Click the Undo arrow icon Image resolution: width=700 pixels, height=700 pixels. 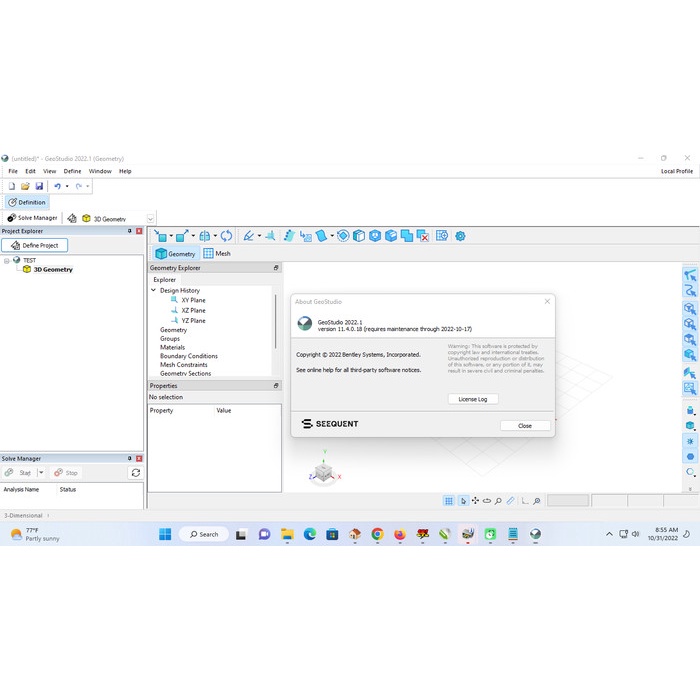tap(57, 186)
